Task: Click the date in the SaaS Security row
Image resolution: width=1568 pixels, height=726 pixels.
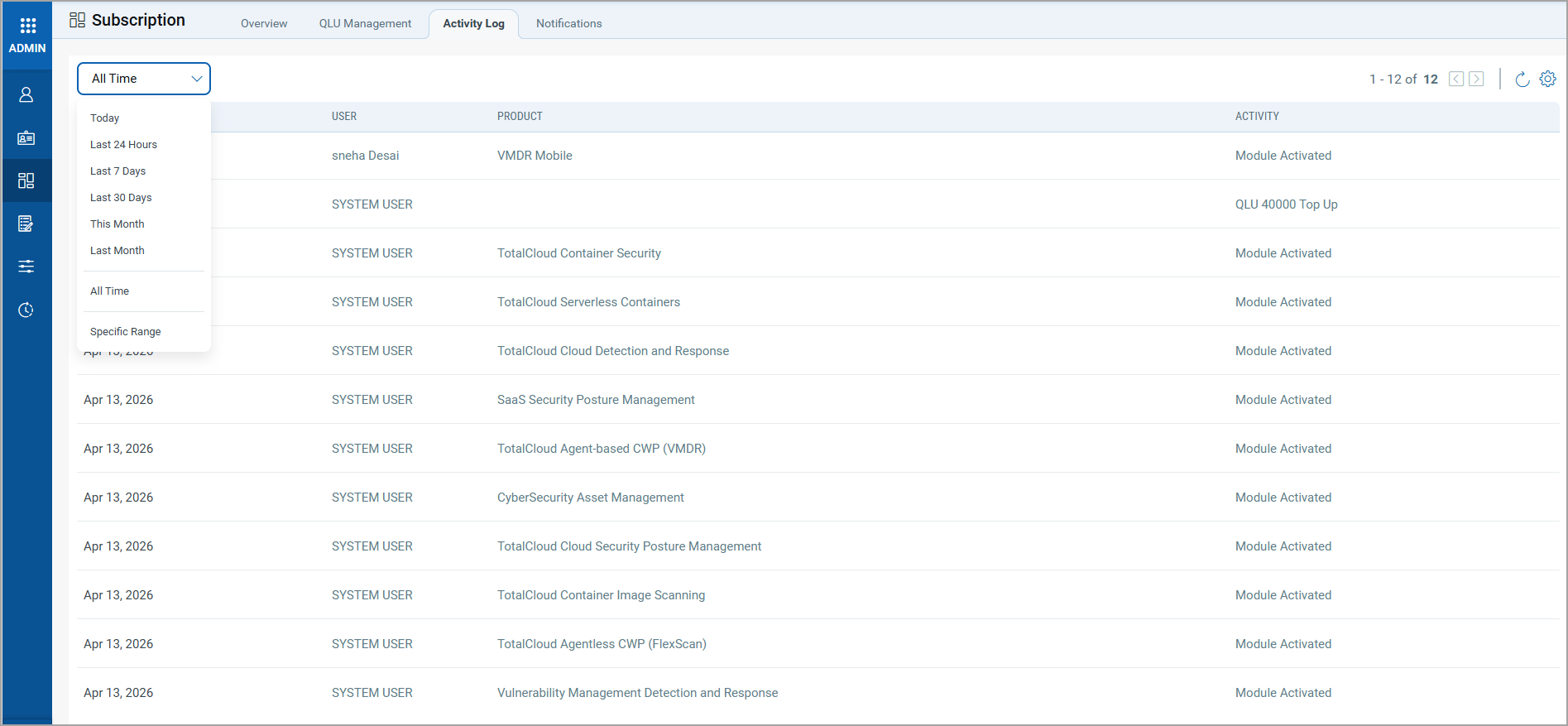Action: [x=118, y=400]
